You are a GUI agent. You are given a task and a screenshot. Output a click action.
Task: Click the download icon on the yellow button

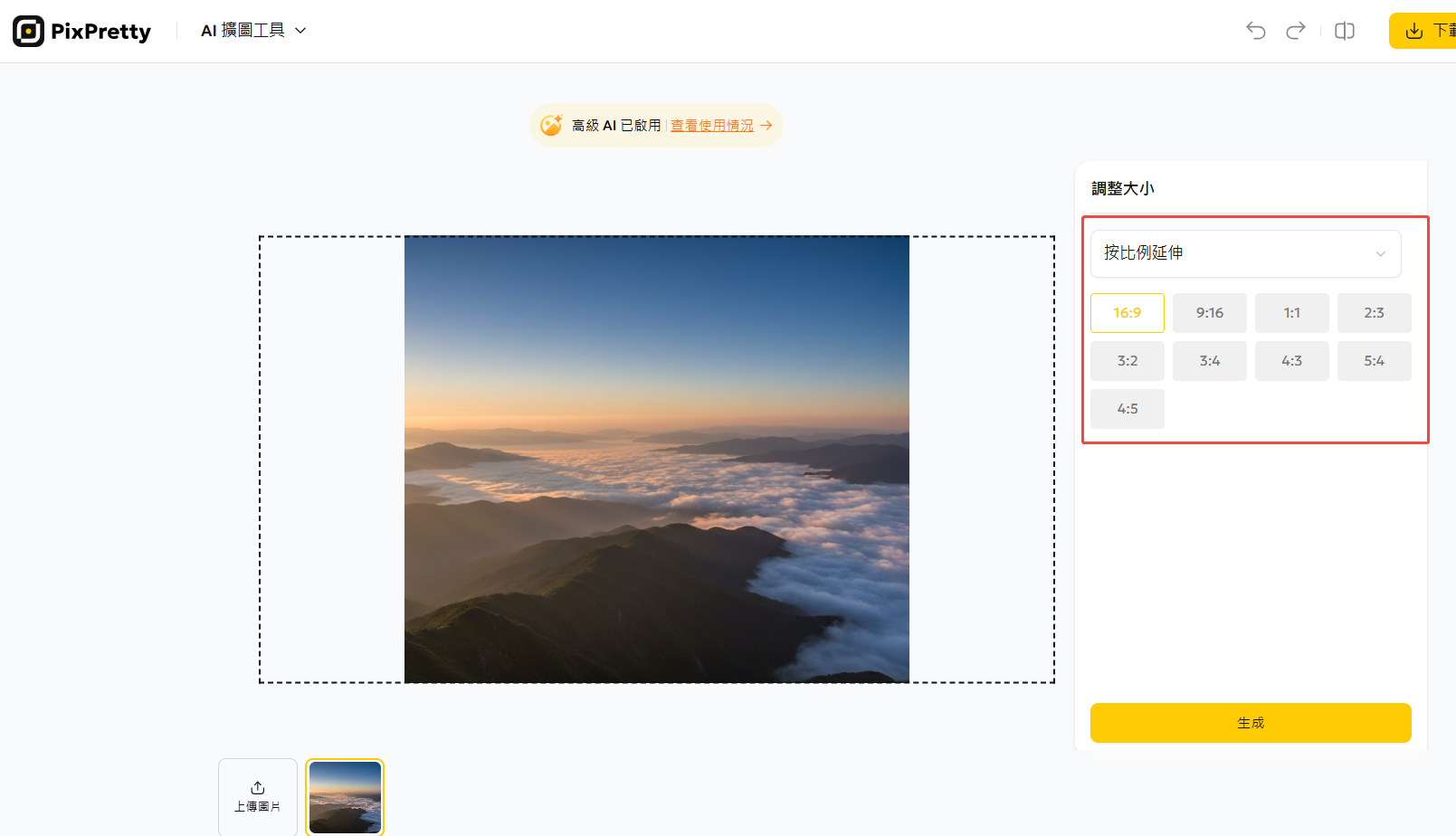pos(1413,30)
